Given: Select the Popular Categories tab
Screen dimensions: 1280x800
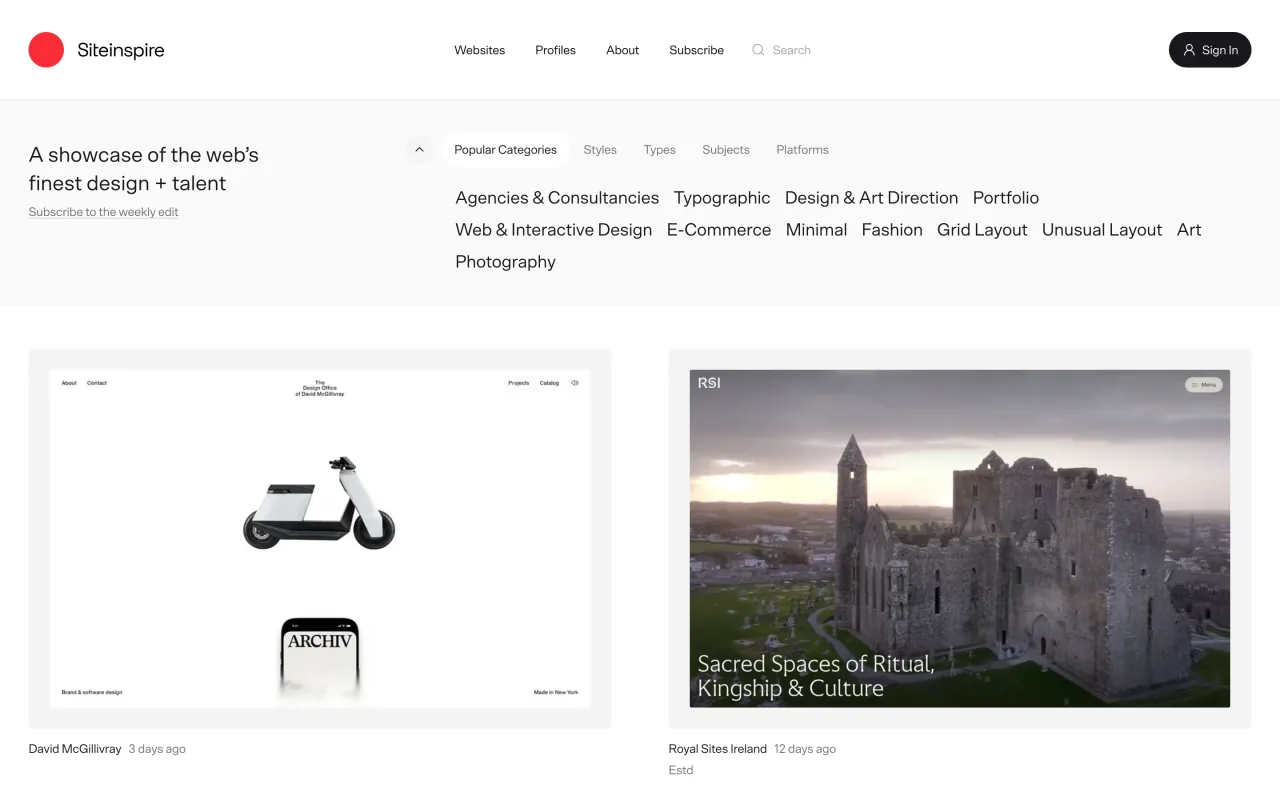Looking at the screenshot, I should click(505, 150).
